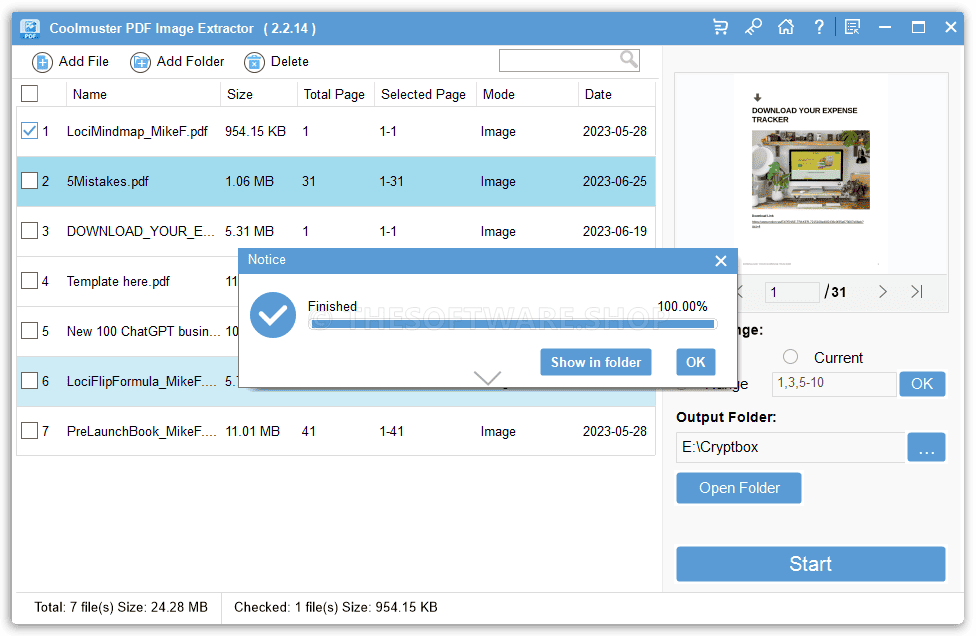Open help via the question mark icon
Viewport: 976px width, 636px height.
point(819,27)
